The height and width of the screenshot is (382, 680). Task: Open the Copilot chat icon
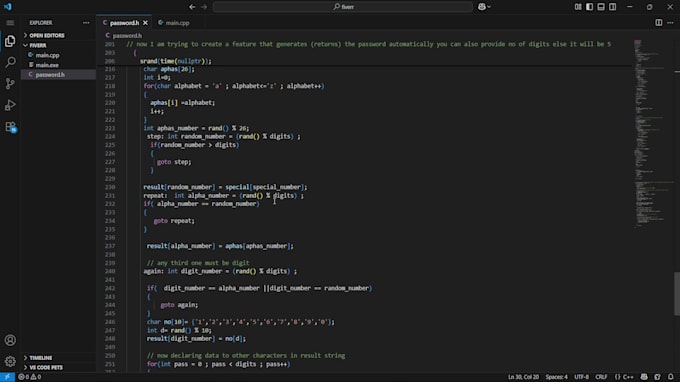point(481,7)
